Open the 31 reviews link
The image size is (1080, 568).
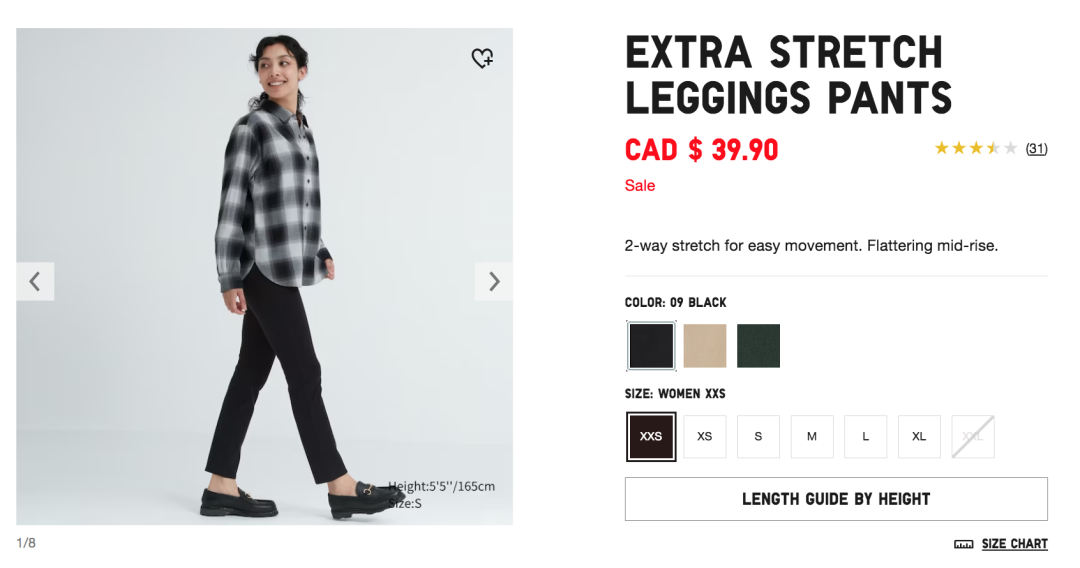[x=1037, y=149]
